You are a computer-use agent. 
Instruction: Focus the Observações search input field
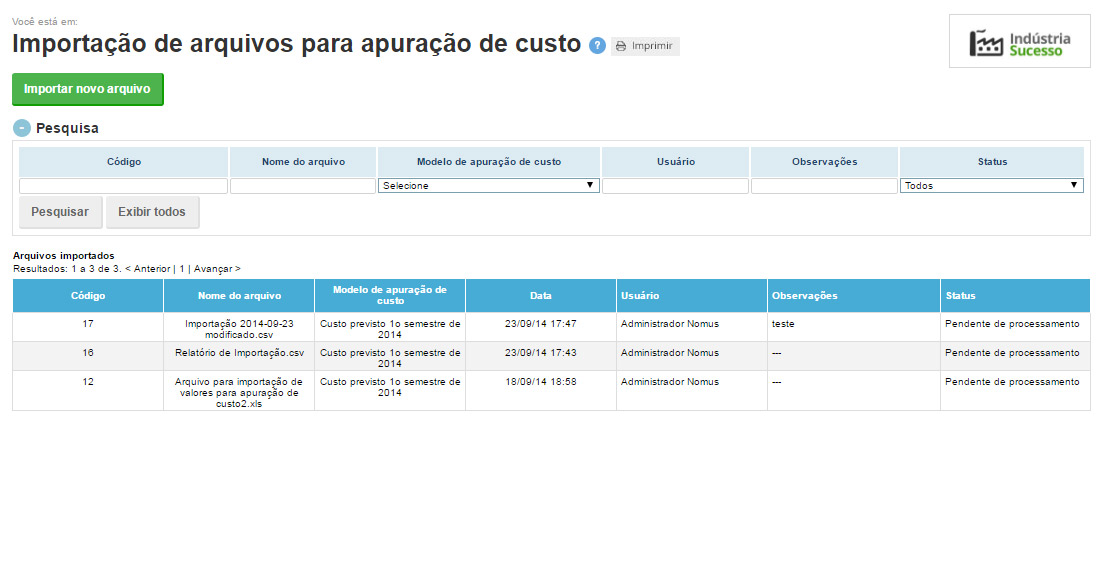point(824,186)
